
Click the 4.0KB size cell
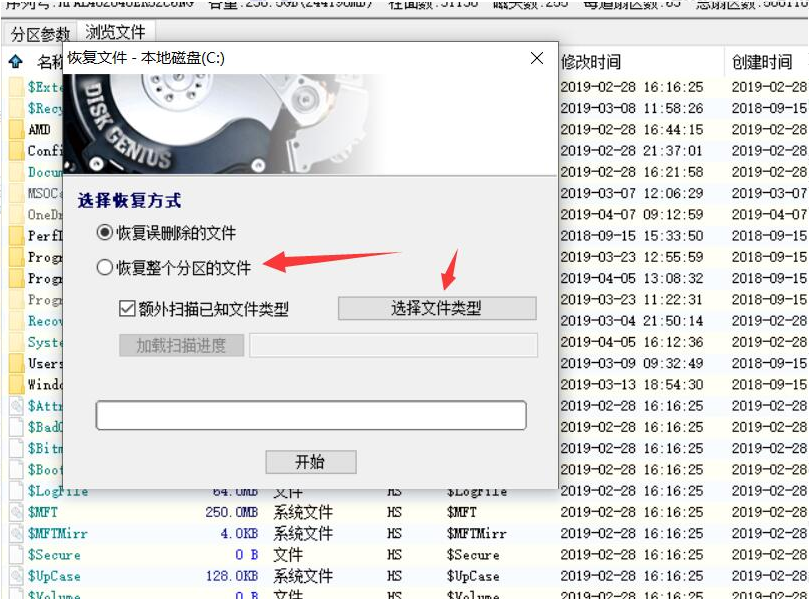239,533
